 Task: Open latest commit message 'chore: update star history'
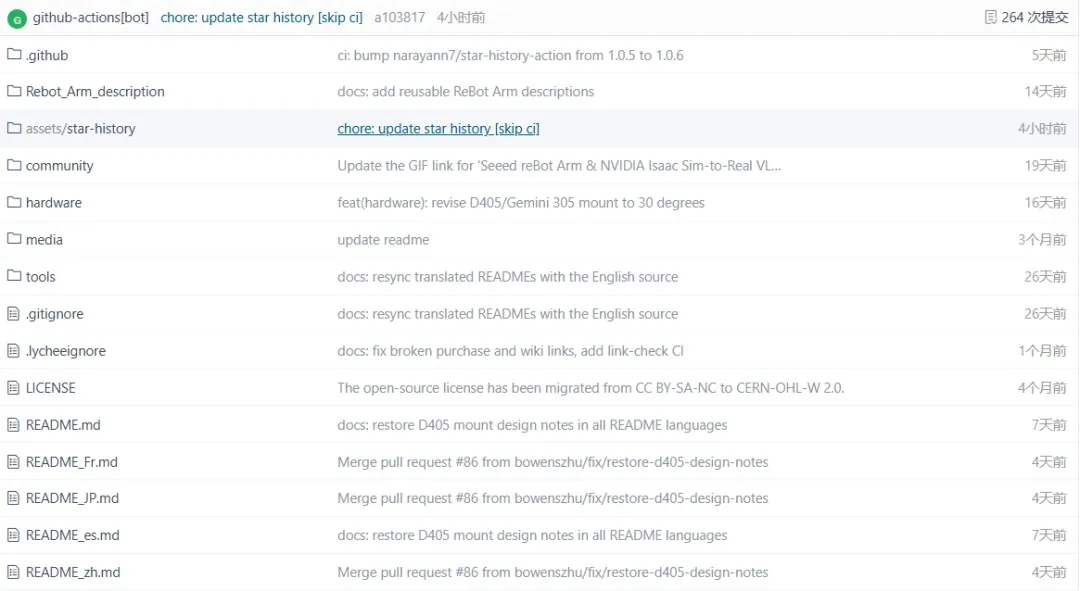click(261, 17)
